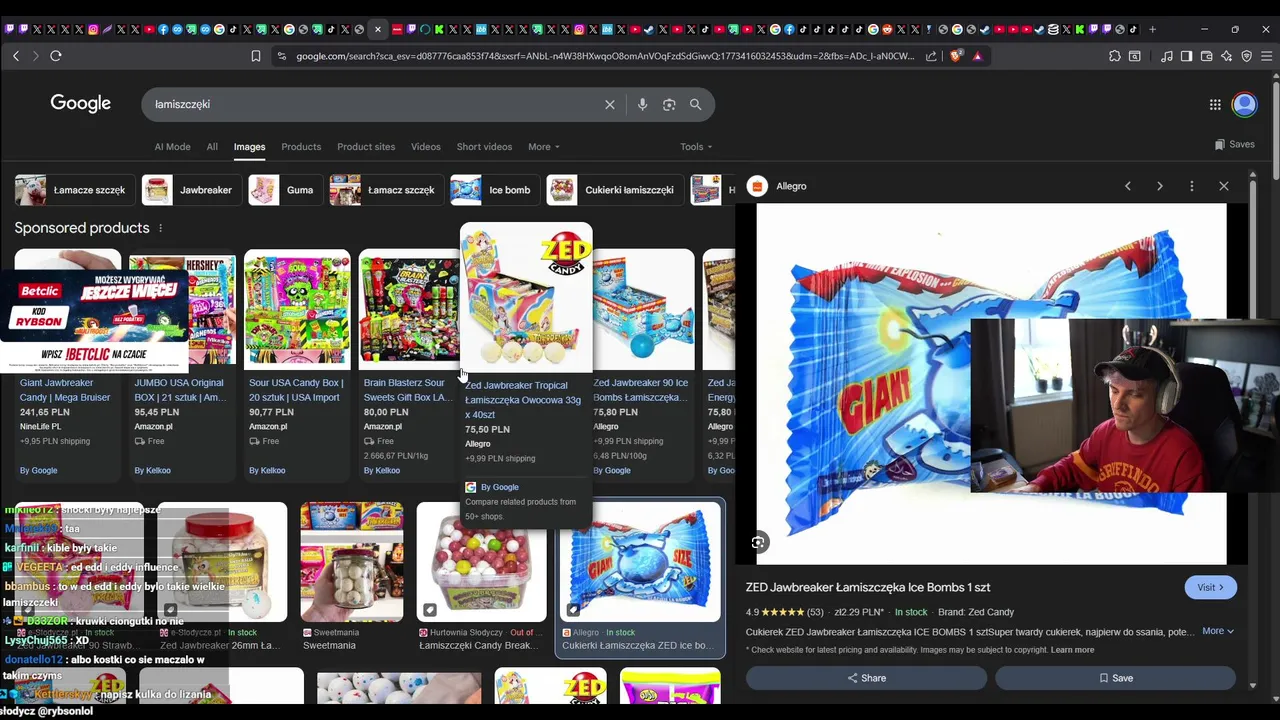Open Sponsored products info three-dot menu

[160, 228]
